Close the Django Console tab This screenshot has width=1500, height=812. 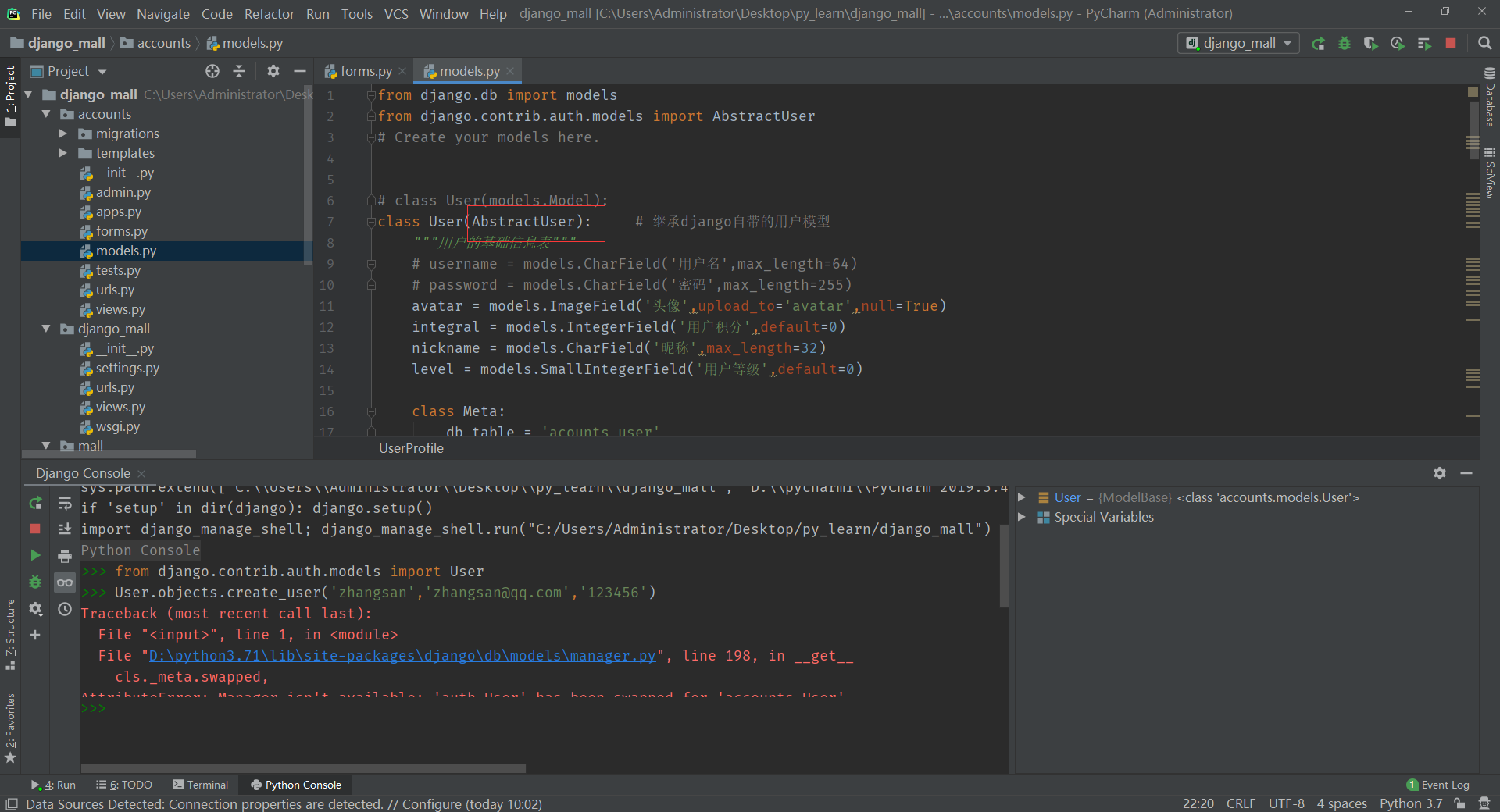click(141, 474)
